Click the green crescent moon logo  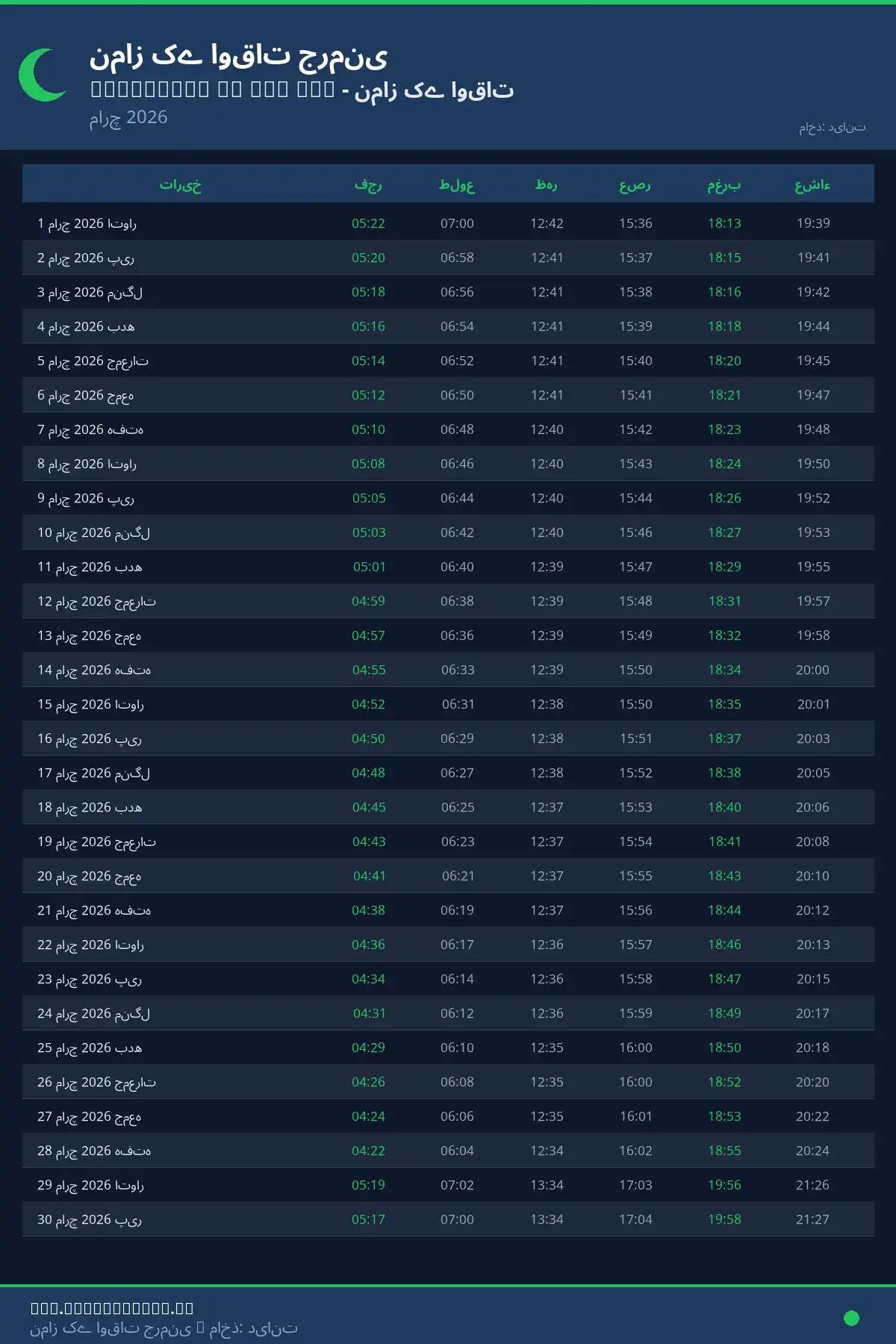[43, 75]
